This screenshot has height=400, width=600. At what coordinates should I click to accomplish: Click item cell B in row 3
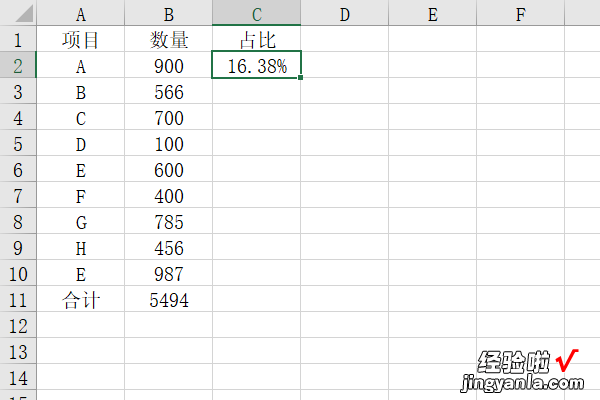coord(80,91)
